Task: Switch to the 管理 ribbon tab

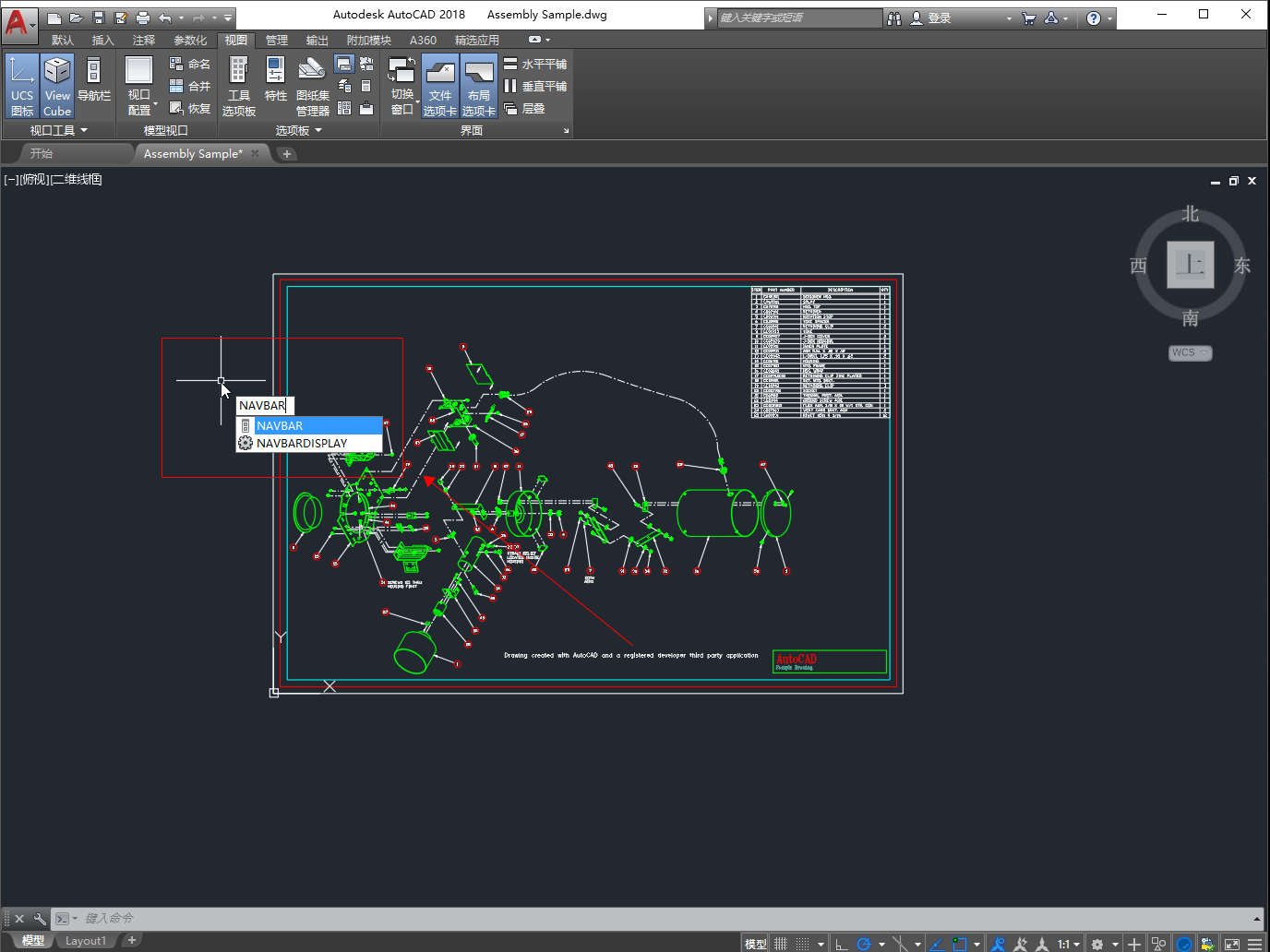Action: (x=277, y=40)
